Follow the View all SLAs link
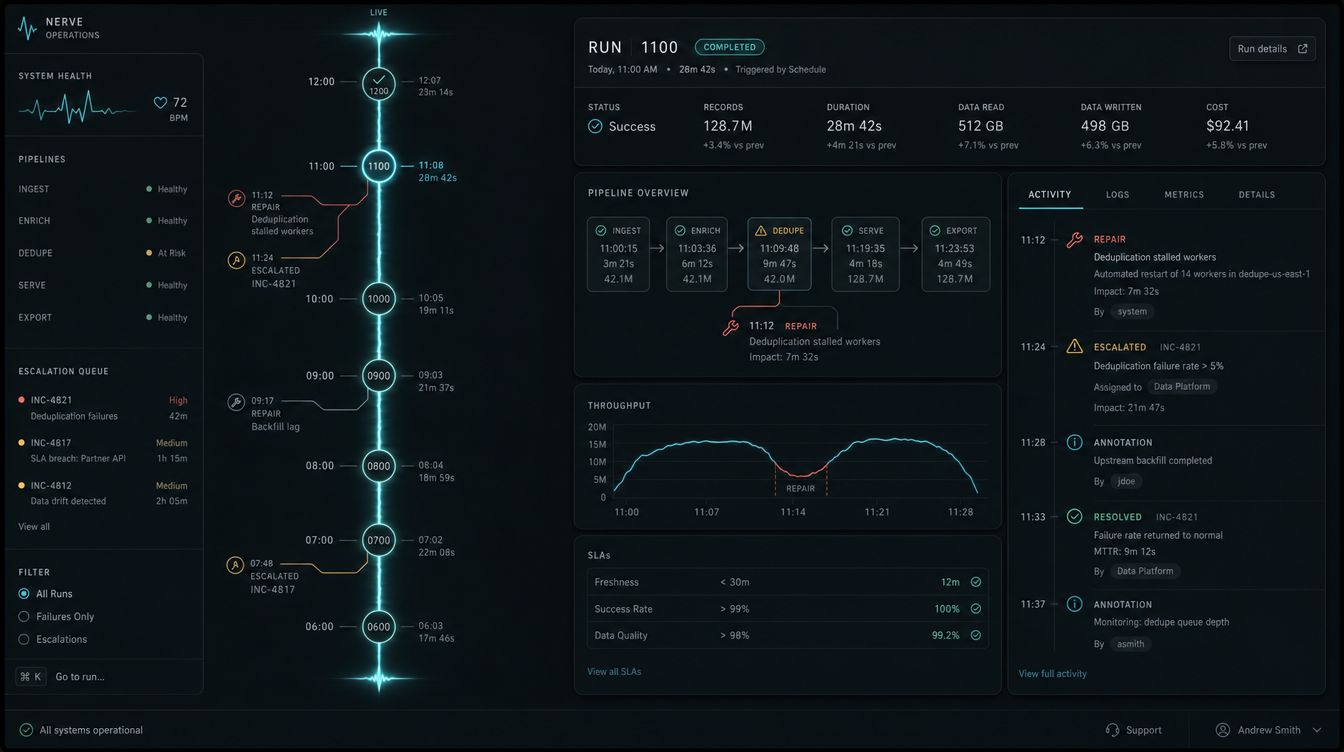Screen dimensions: 1344x752 (614, 672)
